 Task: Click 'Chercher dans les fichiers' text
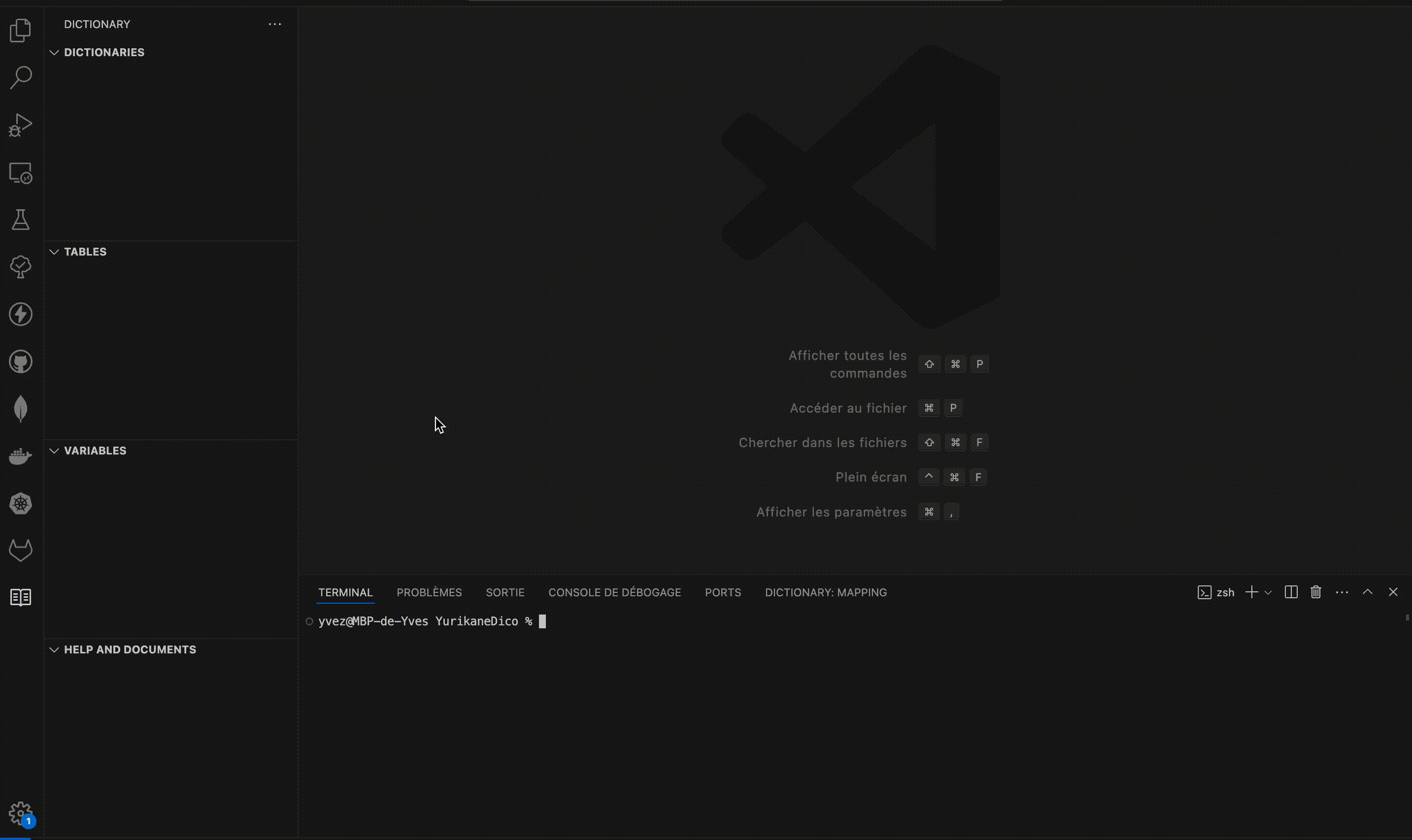(x=822, y=443)
